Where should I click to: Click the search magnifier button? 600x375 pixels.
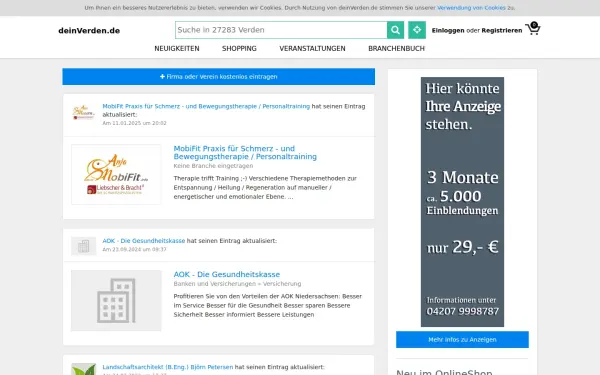tap(395, 30)
